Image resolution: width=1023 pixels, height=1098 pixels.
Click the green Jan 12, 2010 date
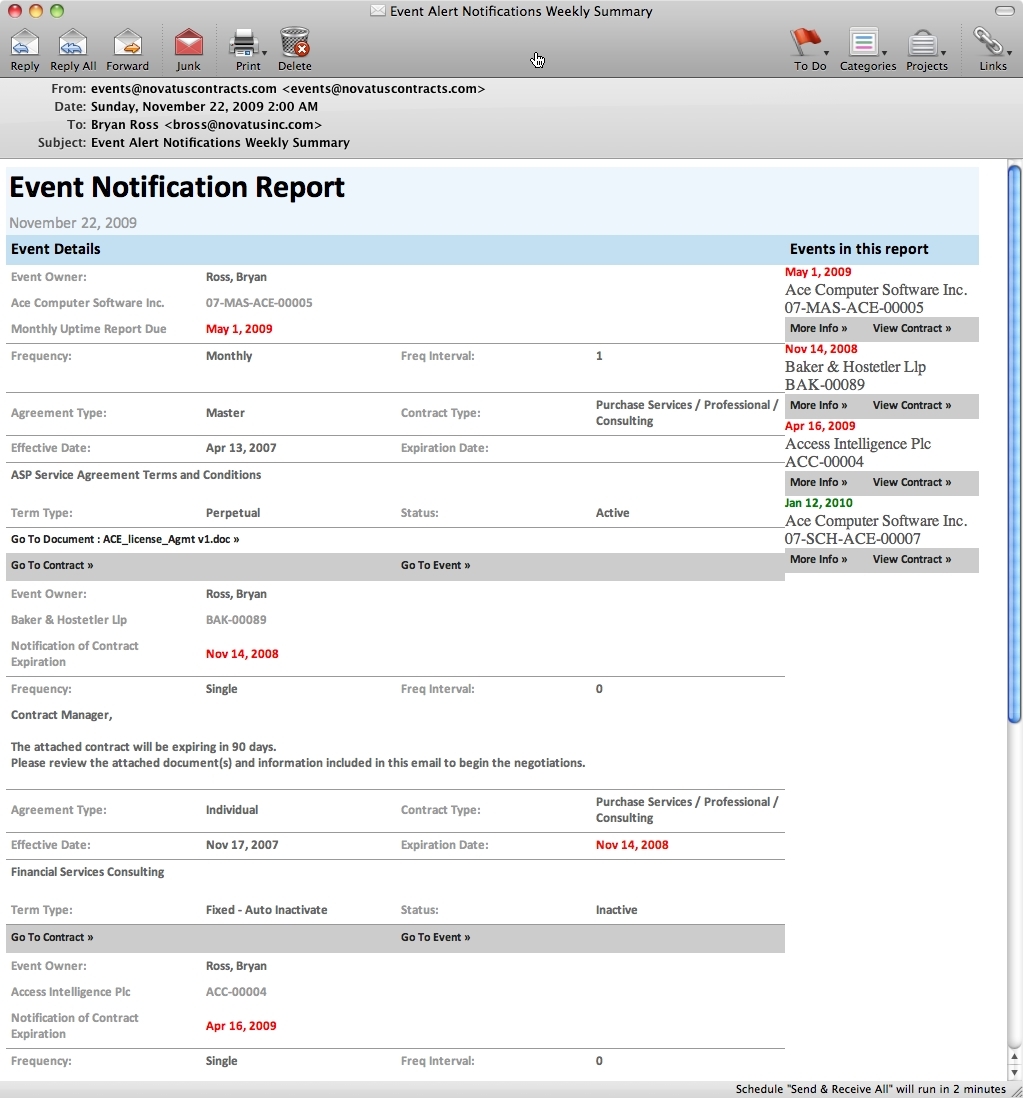pyautogui.click(x=819, y=503)
